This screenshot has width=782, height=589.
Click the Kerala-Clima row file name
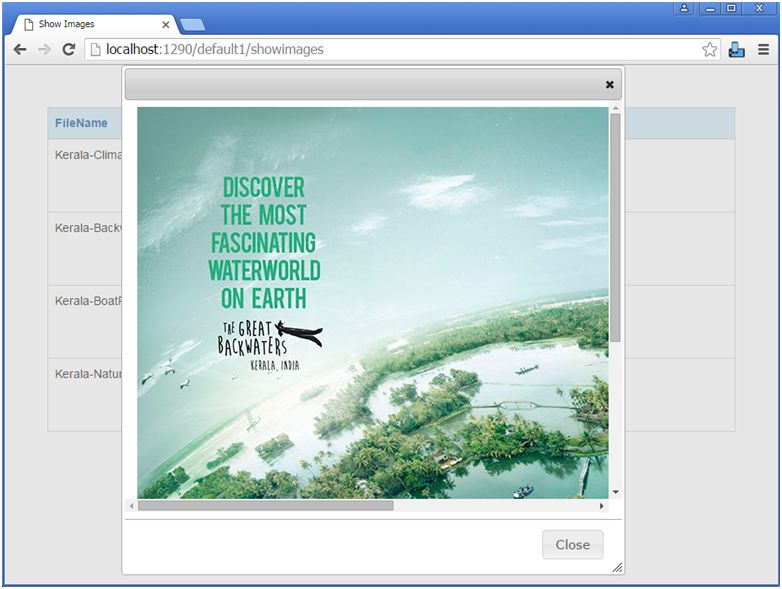[88, 155]
